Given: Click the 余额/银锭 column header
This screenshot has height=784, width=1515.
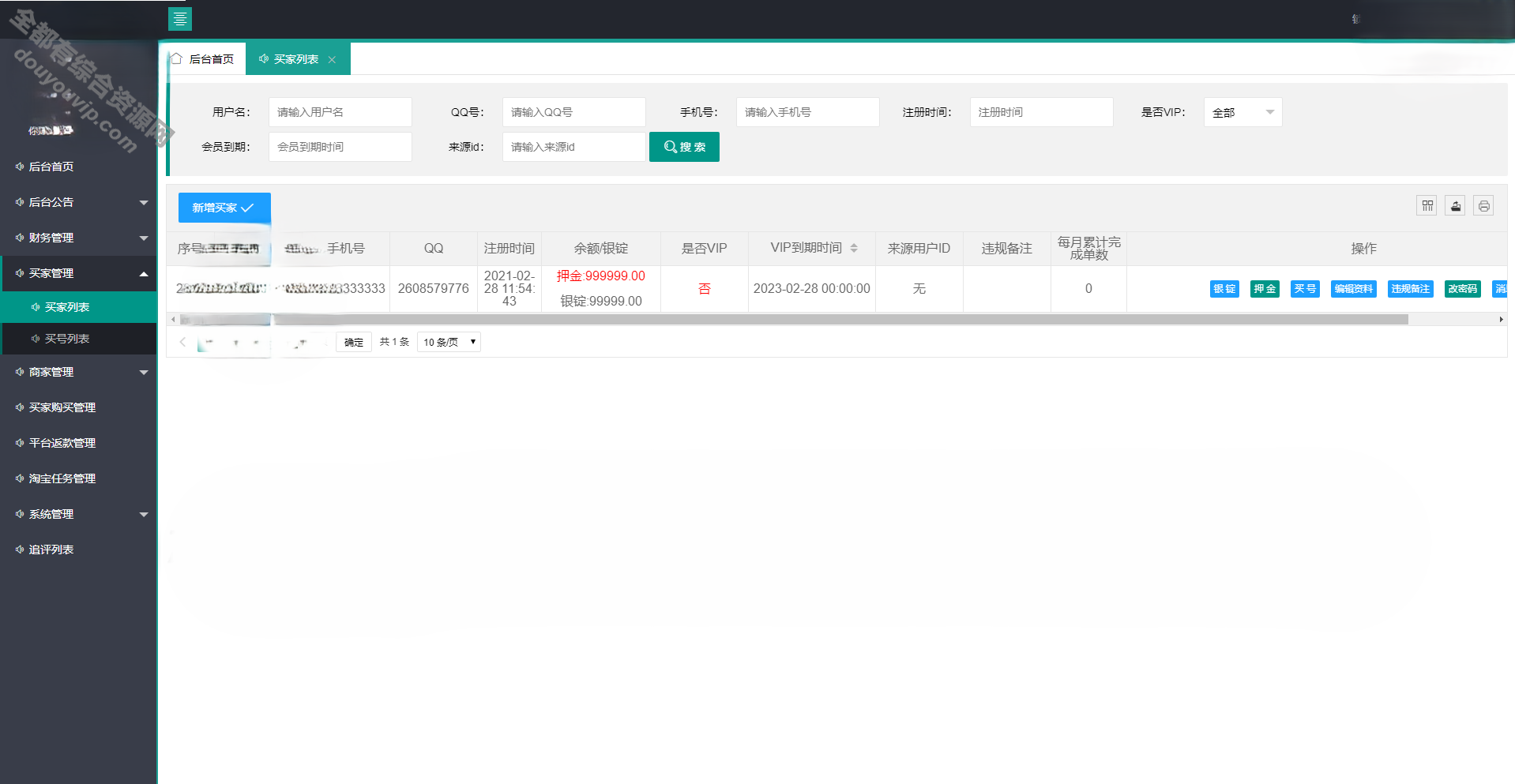Looking at the screenshot, I should (x=601, y=249).
